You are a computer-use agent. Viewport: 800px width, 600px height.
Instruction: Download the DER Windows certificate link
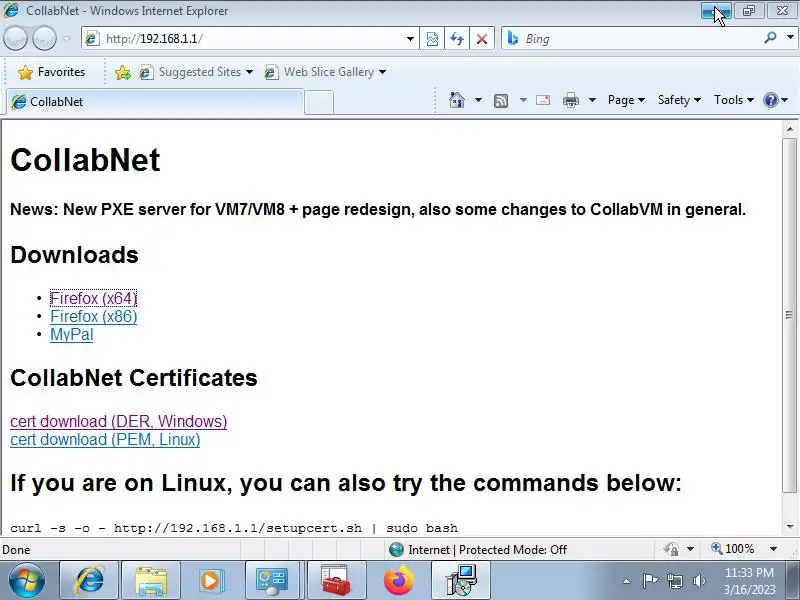[118, 421]
